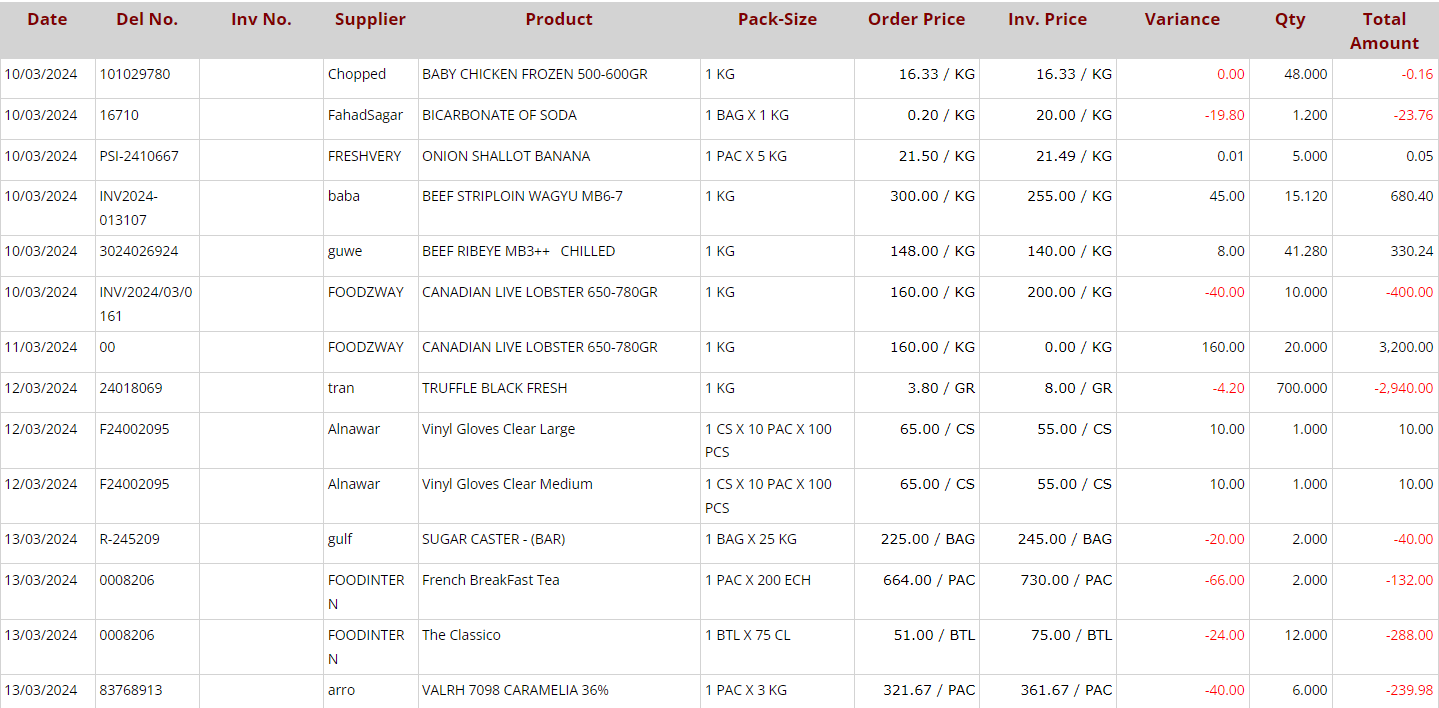This screenshot has height=708, width=1439.
Task: Click supplier FahadSagar cell
Action: tap(365, 116)
